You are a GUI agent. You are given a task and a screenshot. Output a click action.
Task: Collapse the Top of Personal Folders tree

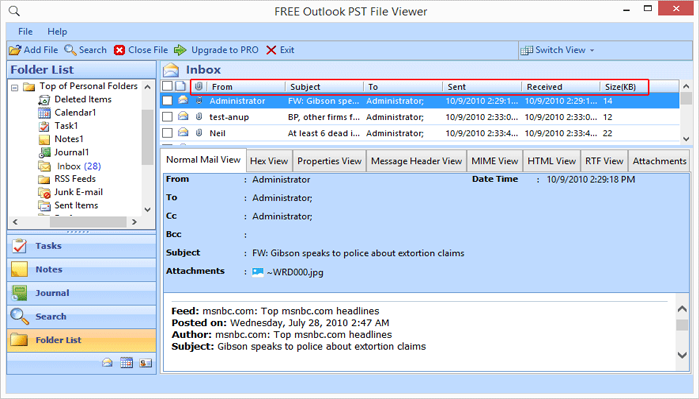[x=15, y=87]
